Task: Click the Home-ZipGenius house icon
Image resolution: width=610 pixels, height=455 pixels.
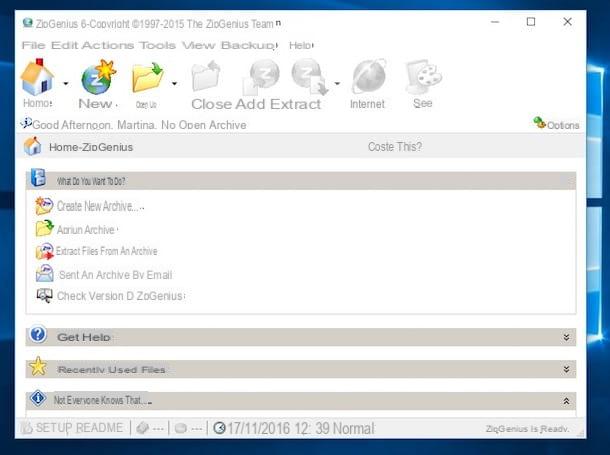Action: point(32,146)
